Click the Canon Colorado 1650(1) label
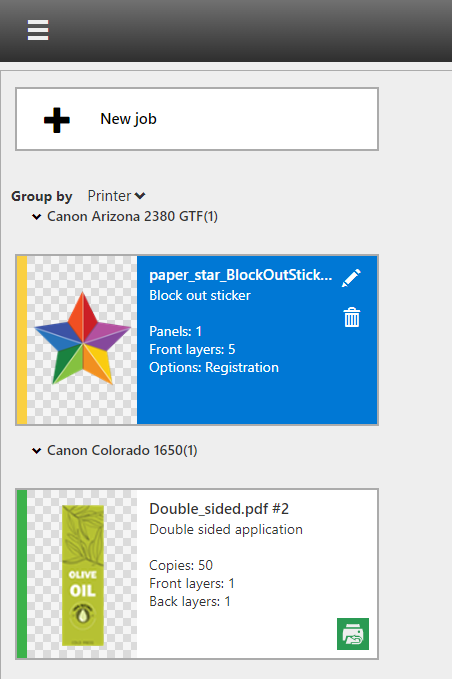 [122, 451]
